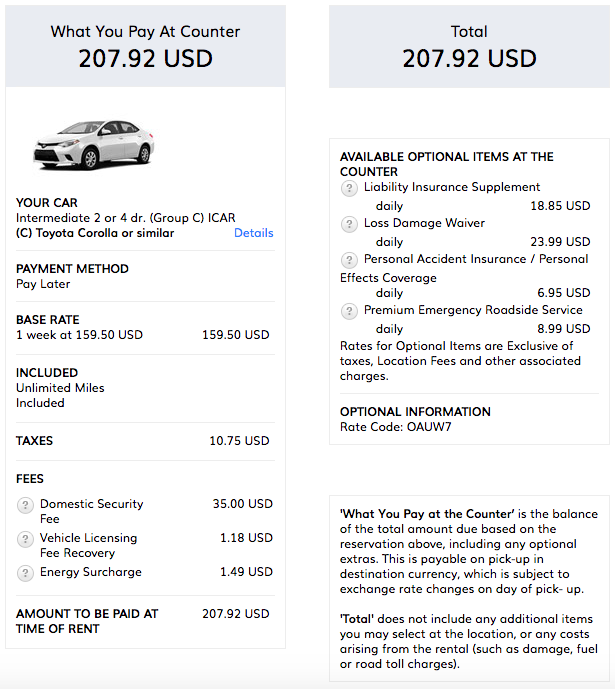Click the Amount To Be Paid total value
Viewport: 615px width, 689px height.
click(x=235, y=614)
